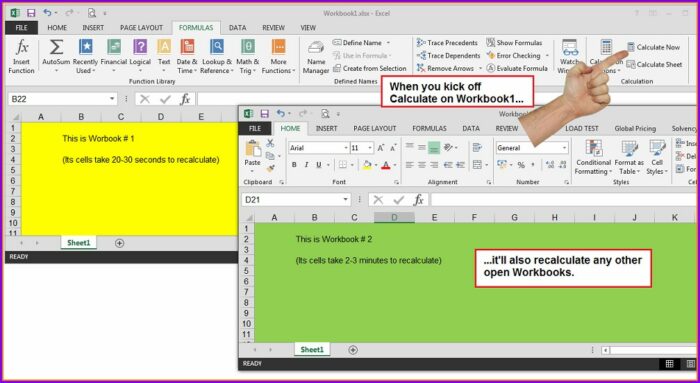This screenshot has height=383, width=700.
Task: Click Cut scissors icon in Workbook2
Action: (270, 143)
